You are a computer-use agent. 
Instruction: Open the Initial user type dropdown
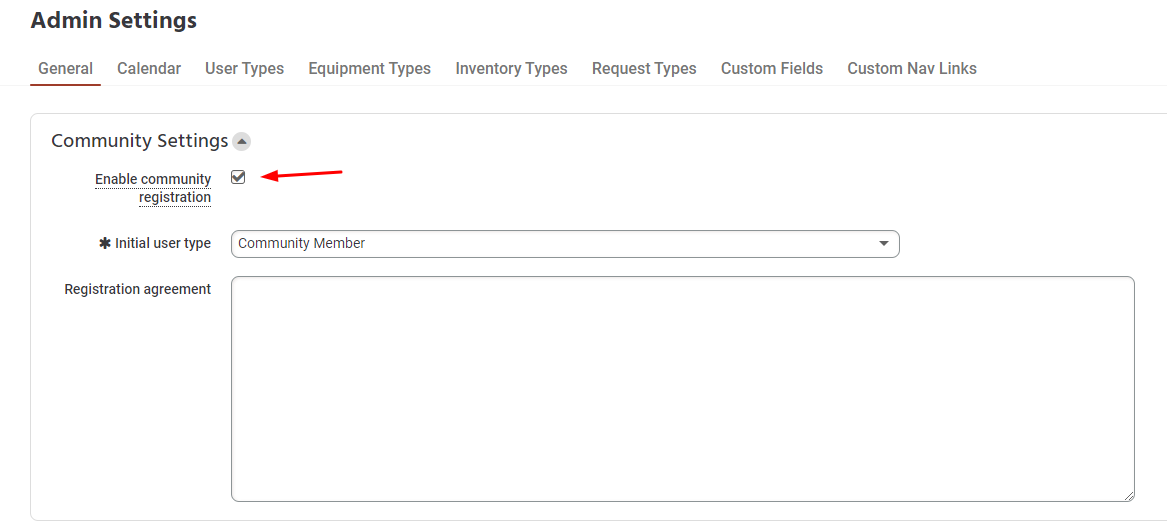pos(564,244)
